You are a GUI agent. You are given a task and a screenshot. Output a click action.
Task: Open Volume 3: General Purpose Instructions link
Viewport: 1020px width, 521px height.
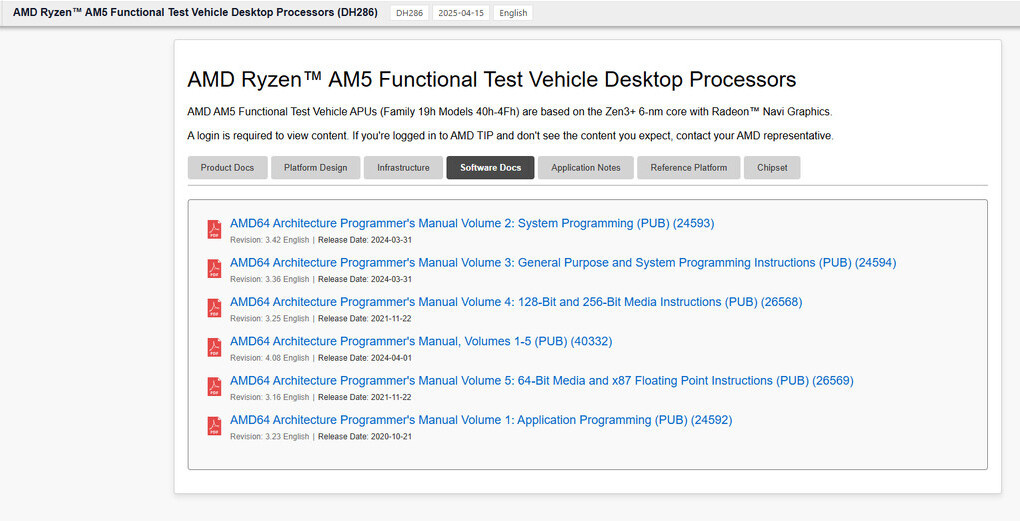pos(563,263)
